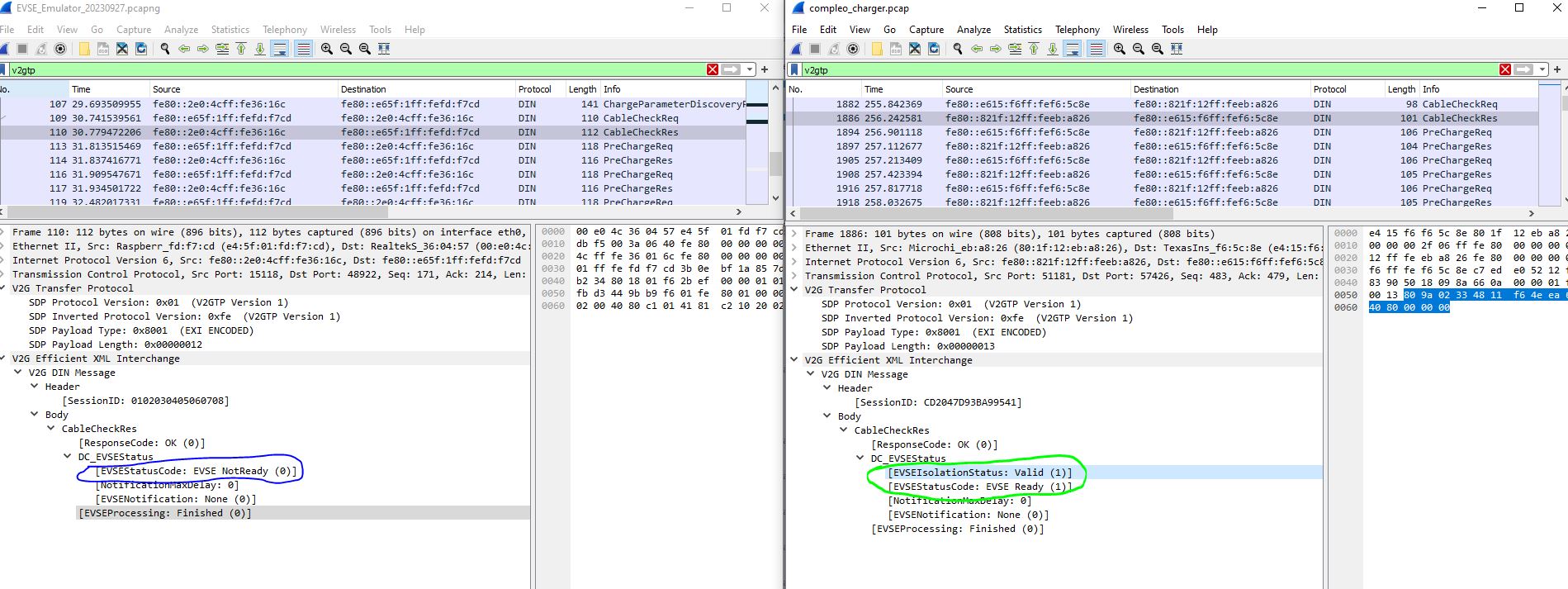Image resolution: width=1568 pixels, height=589 pixels.
Task: Select packet 1894 PreChargeReq row
Action: [1156, 132]
